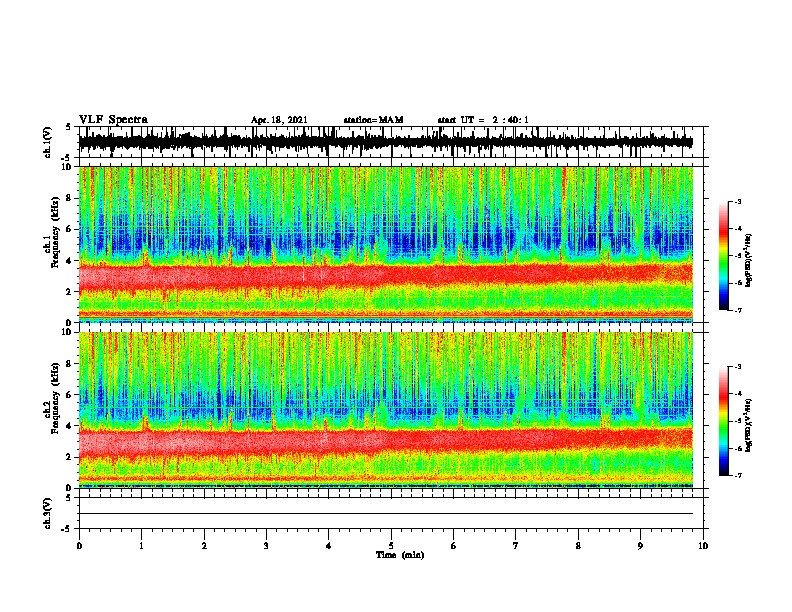Select the ch.1 "Frequency (kHz)" axis label

pyautogui.click(x=55, y=233)
